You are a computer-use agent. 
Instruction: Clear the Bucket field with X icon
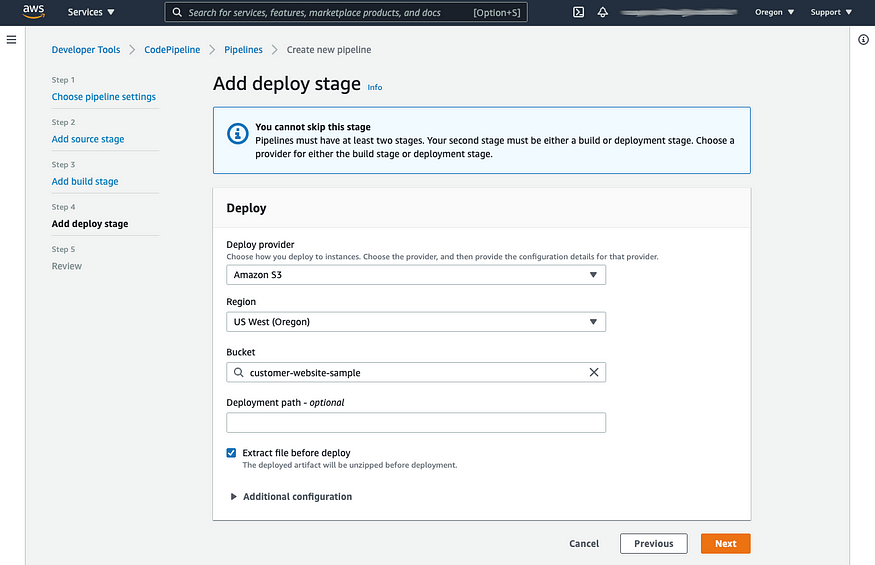(594, 372)
